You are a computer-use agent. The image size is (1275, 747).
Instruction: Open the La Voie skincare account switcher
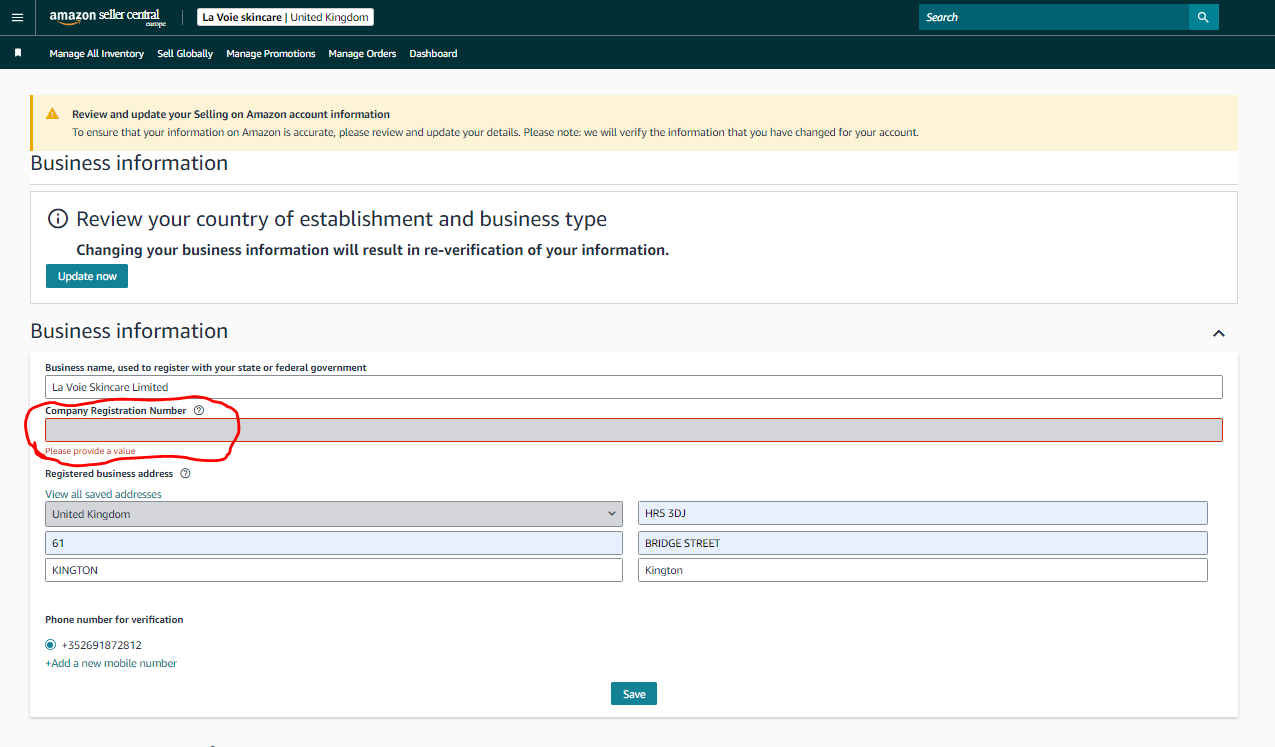click(285, 17)
